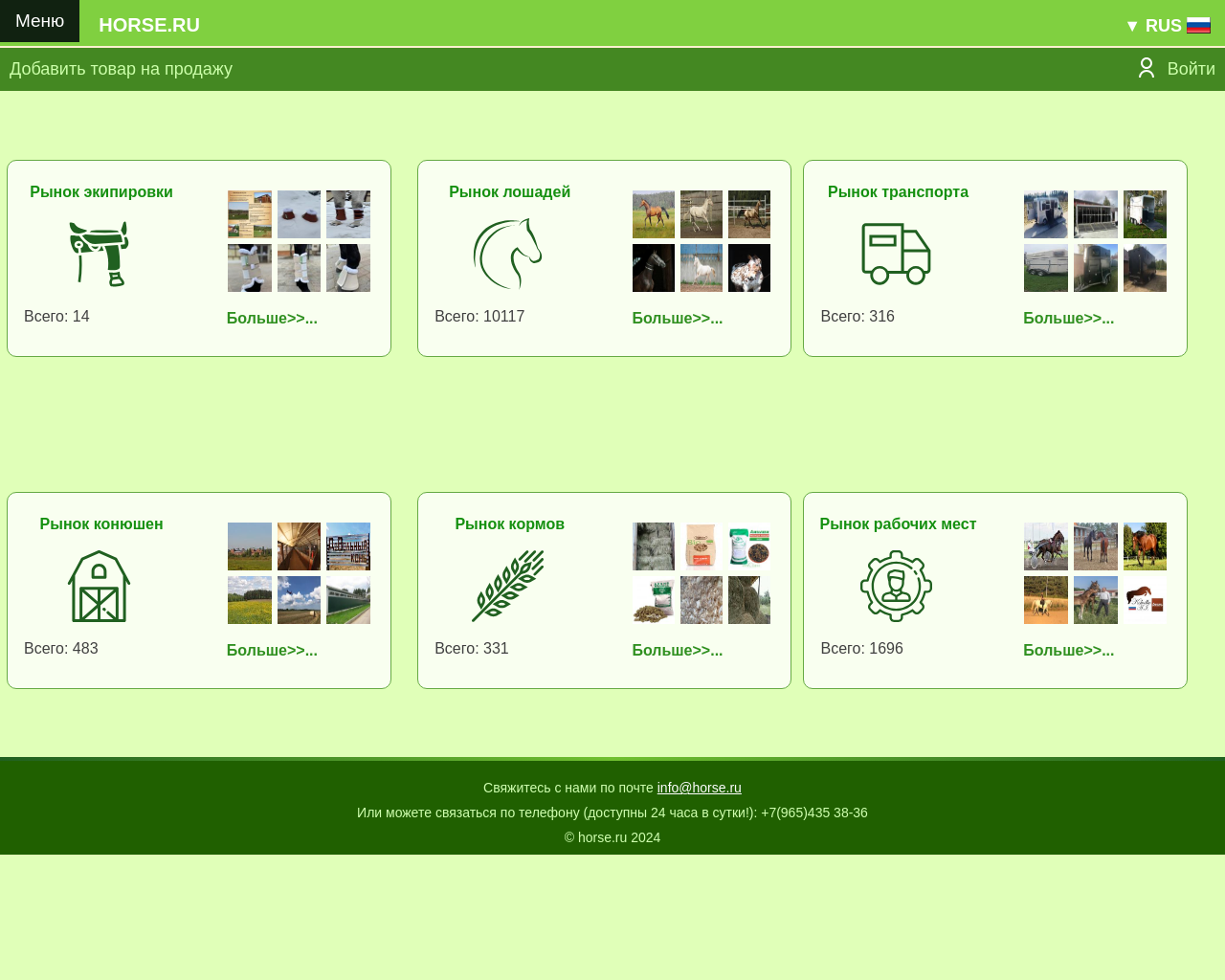Open white horse thumbnail in top row

coord(702,214)
